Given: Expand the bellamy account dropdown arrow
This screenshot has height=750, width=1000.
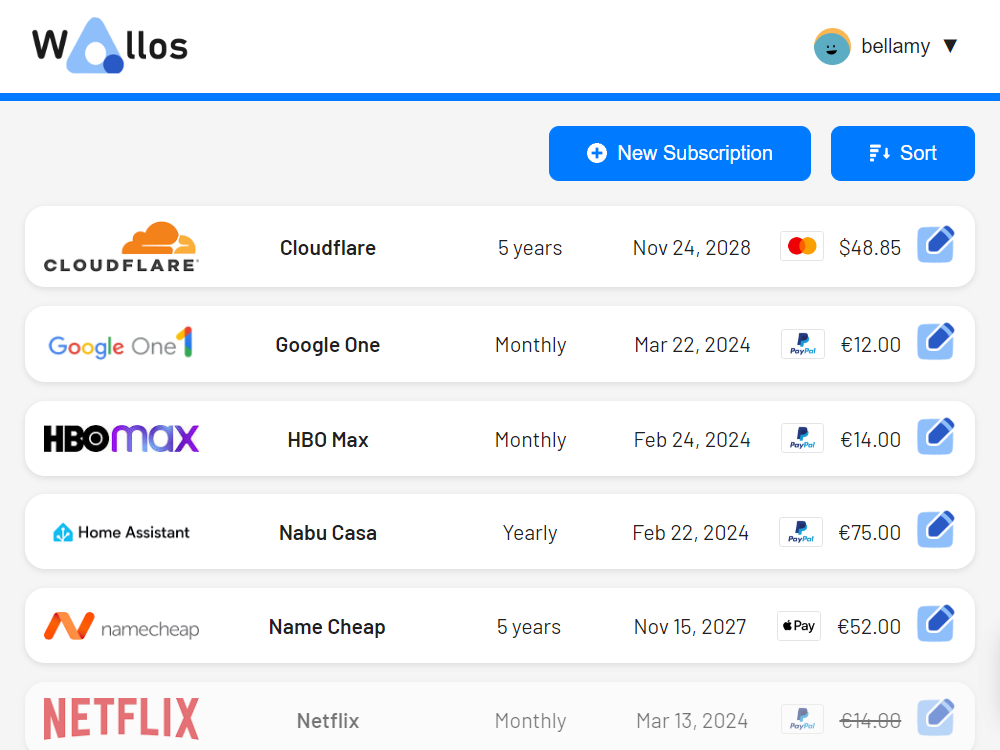Looking at the screenshot, I should (949, 46).
